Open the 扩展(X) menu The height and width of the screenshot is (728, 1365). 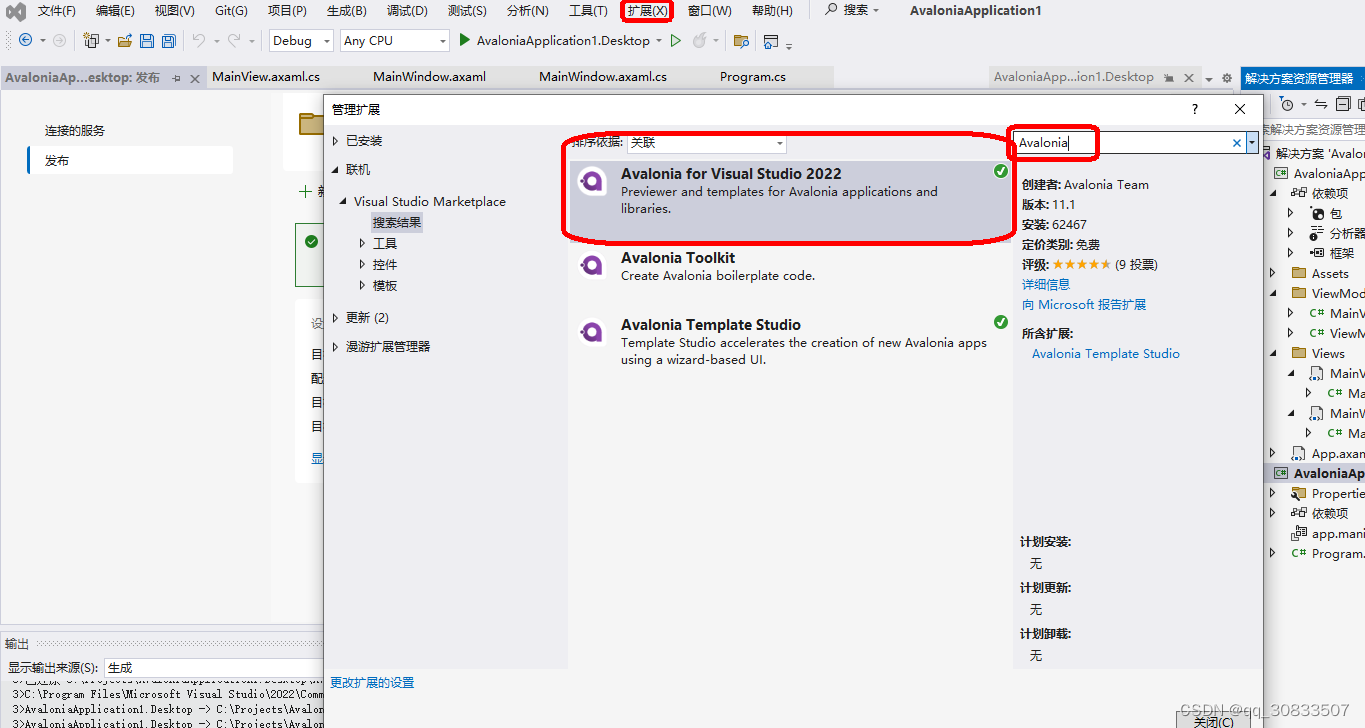[x=646, y=11]
